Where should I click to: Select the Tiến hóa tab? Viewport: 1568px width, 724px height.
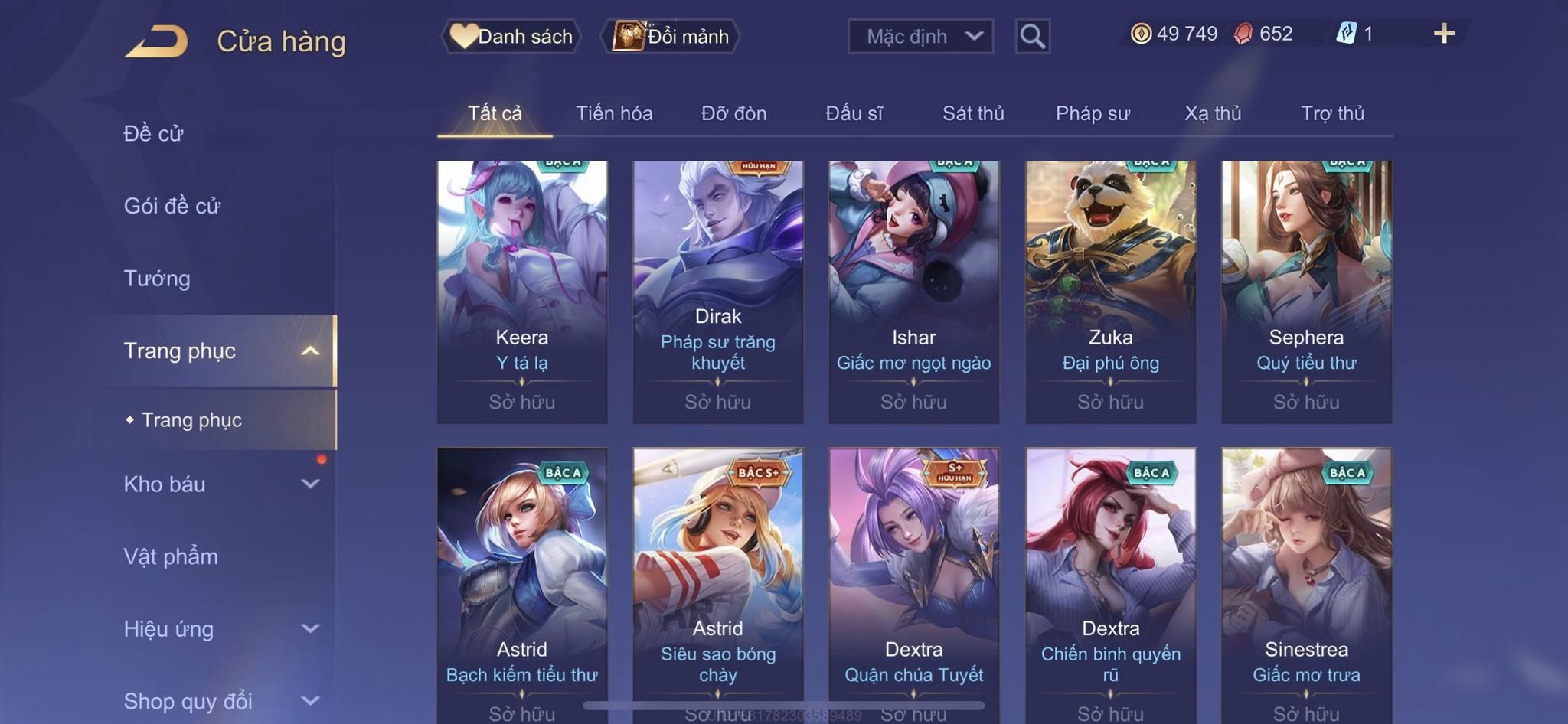[x=614, y=113]
